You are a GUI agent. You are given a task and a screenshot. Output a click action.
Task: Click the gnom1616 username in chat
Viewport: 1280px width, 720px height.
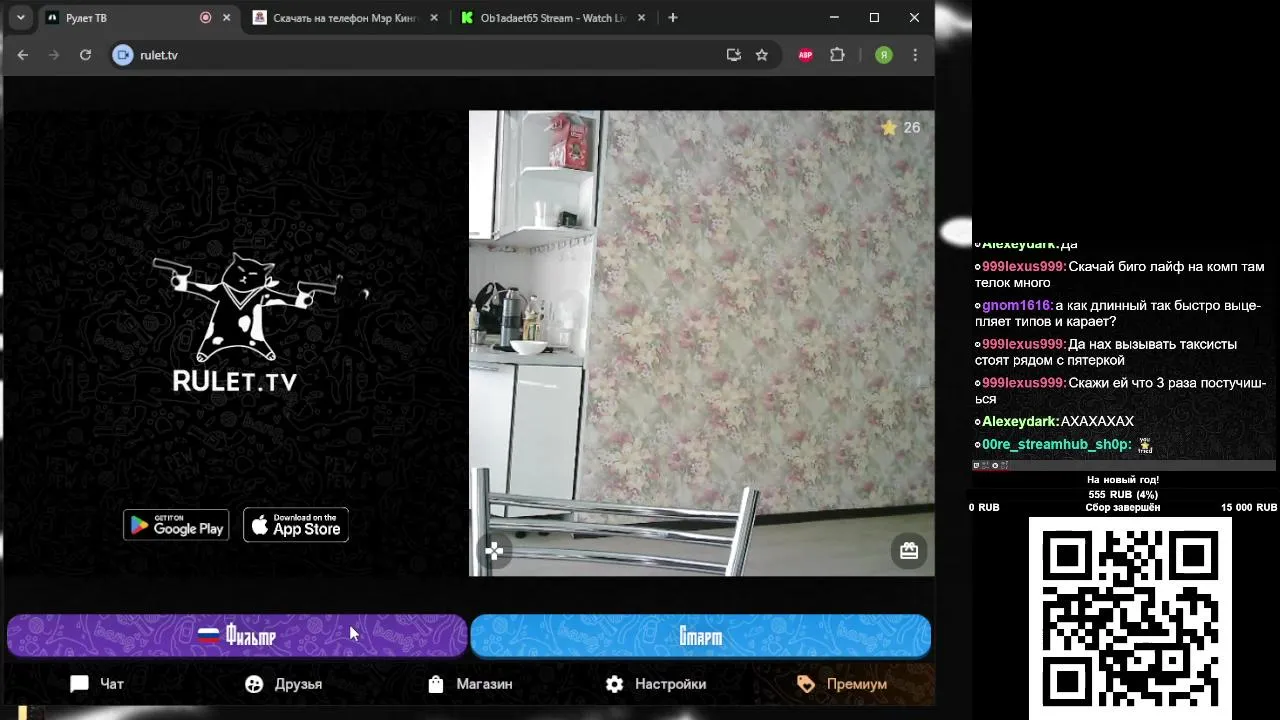(1016, 306)
